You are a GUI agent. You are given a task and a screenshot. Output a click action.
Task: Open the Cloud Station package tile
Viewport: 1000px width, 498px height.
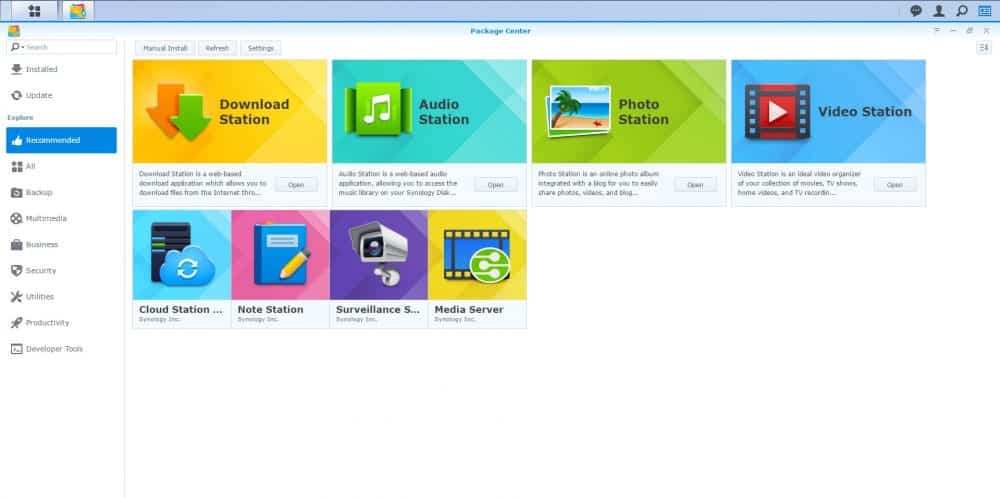(x=182, y=269)
